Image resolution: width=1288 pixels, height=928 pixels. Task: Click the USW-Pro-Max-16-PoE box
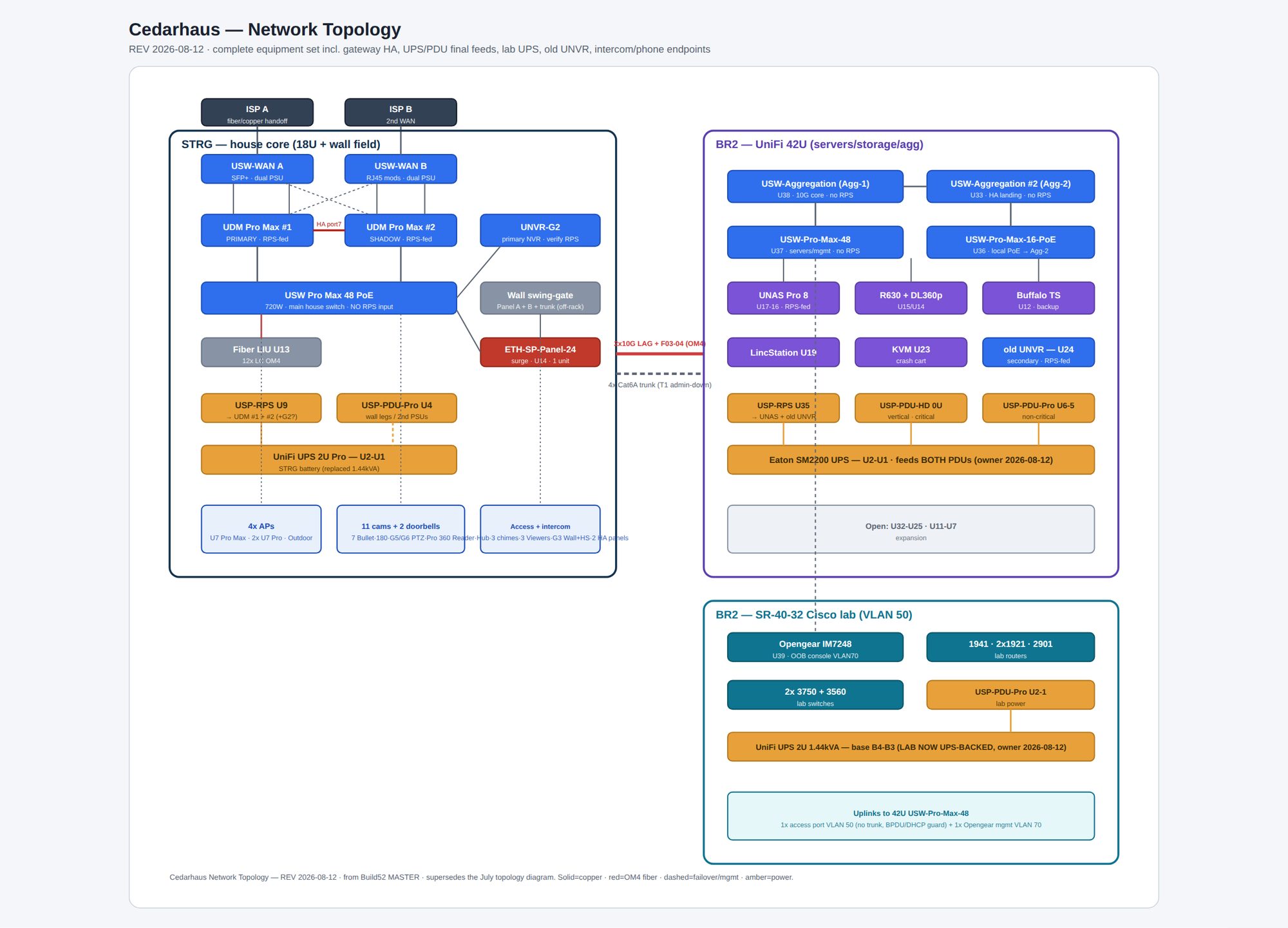click(1010, 242)
